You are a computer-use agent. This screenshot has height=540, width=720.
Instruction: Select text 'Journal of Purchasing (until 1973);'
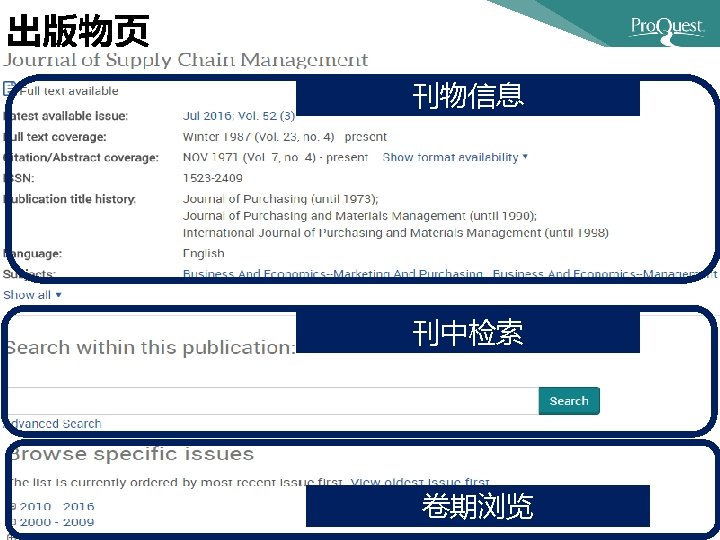point(281,199)
